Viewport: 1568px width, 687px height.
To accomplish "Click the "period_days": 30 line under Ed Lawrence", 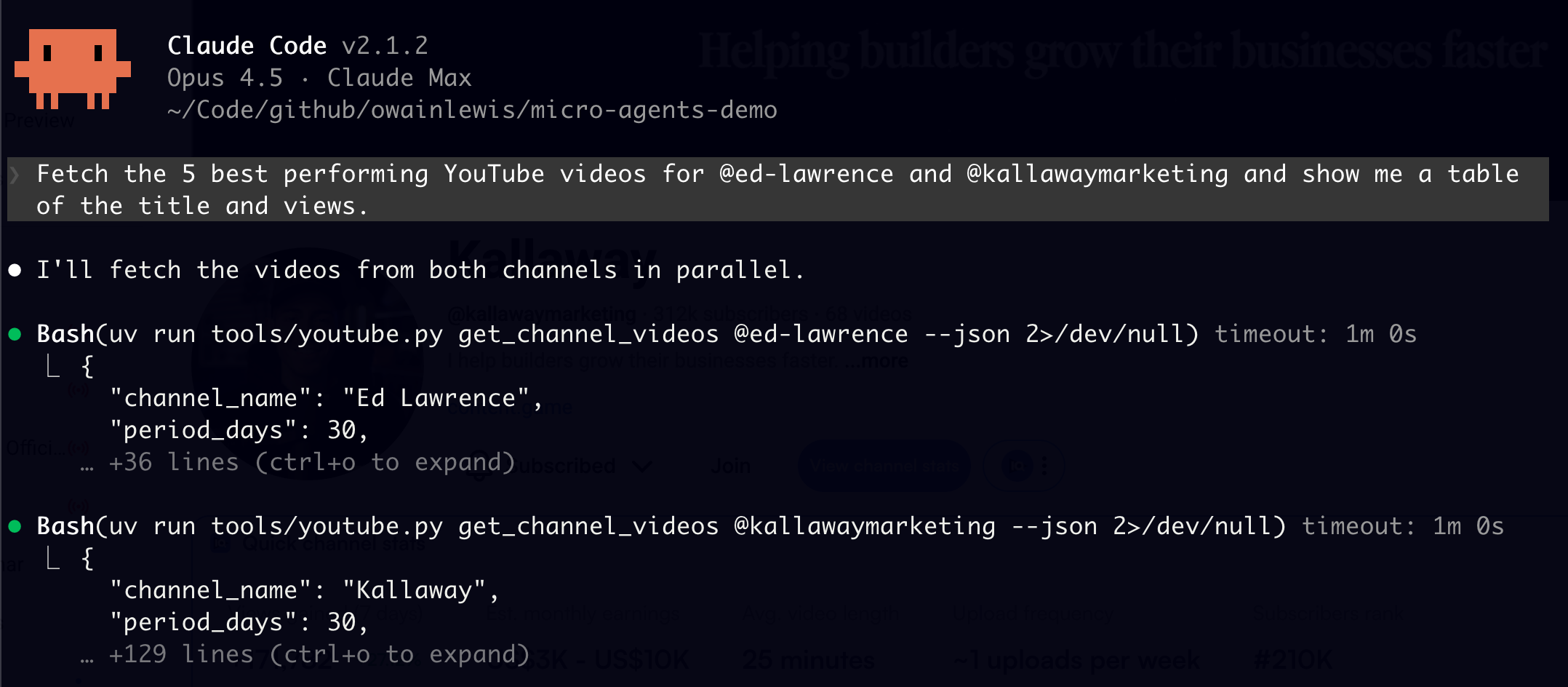I will point(239,430).
